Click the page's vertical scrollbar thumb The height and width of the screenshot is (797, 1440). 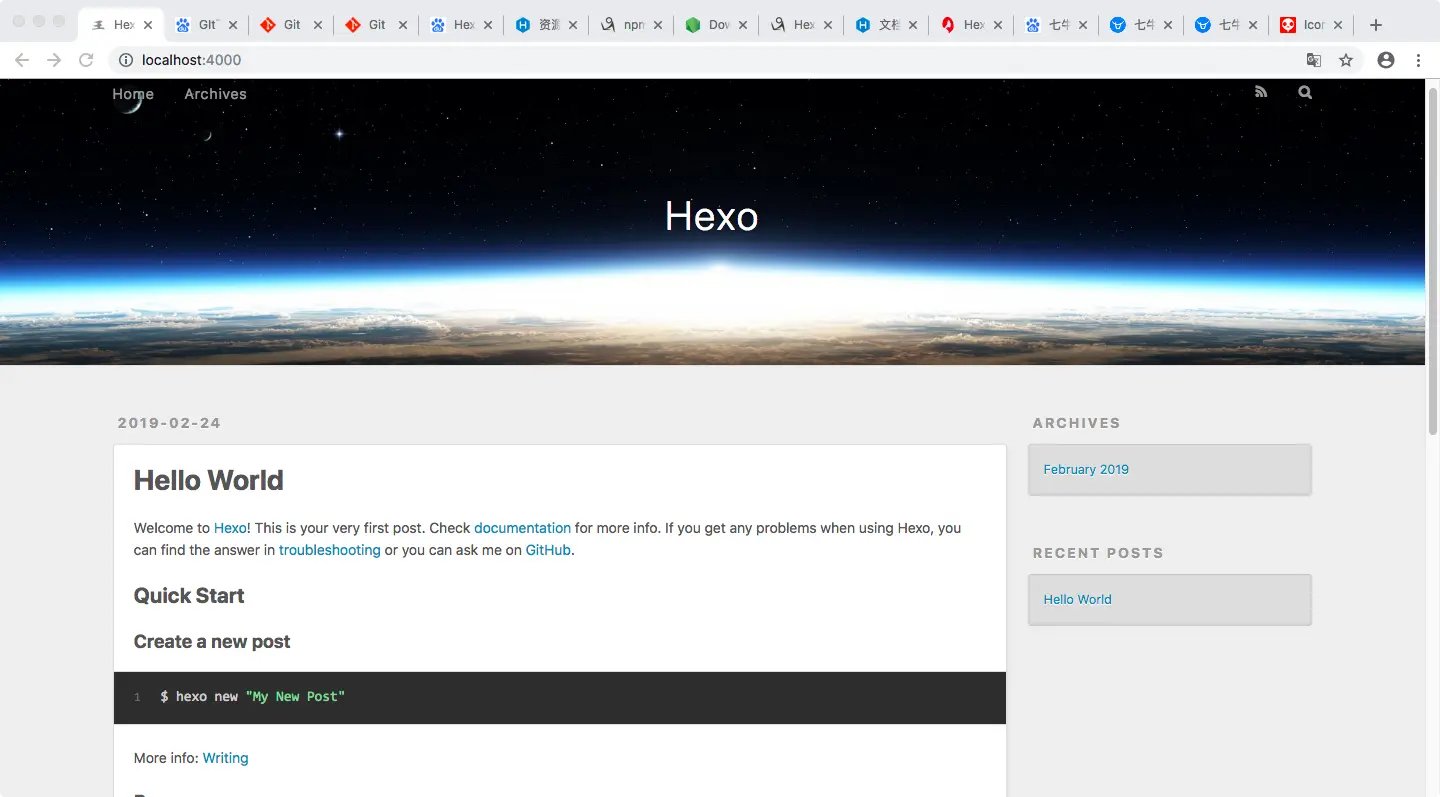(x=1432, y=262)
